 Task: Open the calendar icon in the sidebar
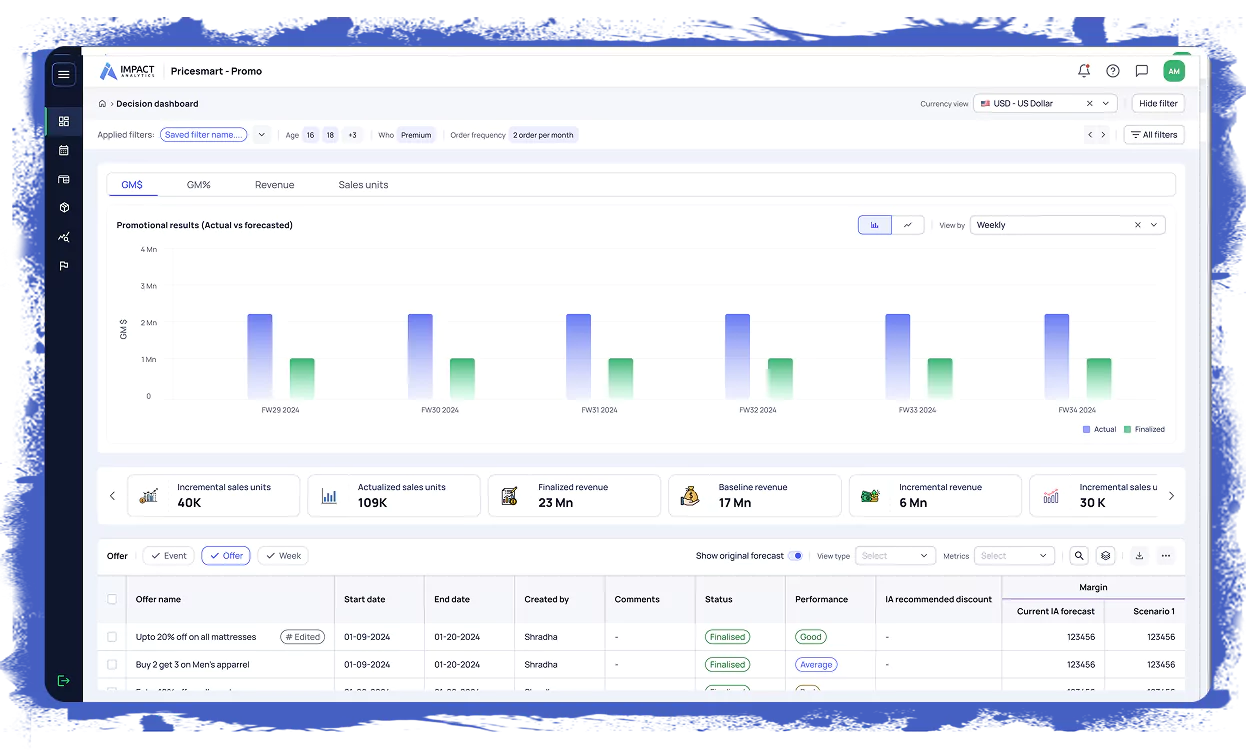64,150
